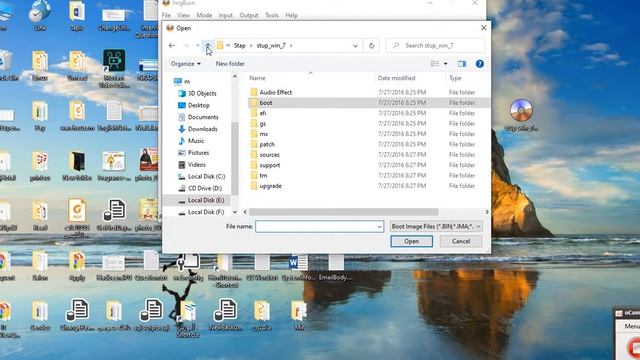
Task: Select Local Disk (E:) in navigation pane
Action: point(201,200)
